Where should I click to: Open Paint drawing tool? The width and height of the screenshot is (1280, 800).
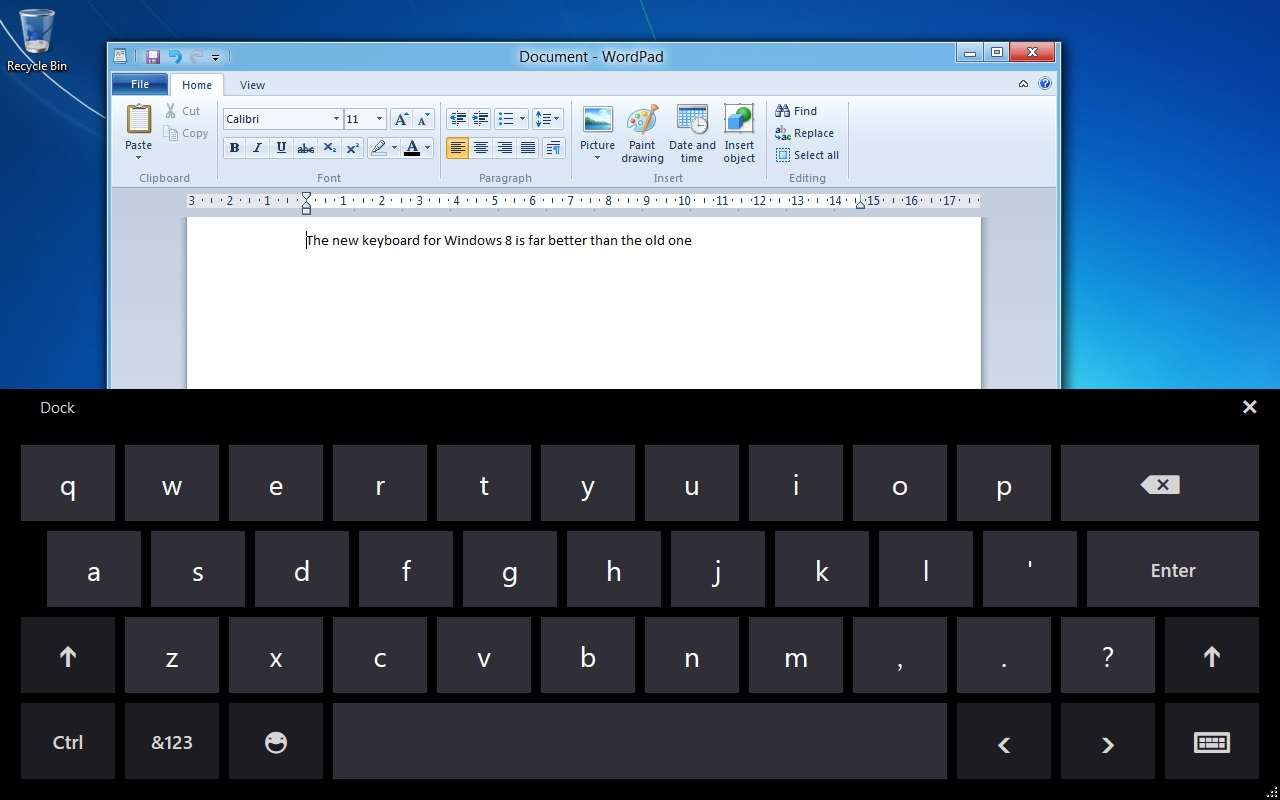[x=642, y=133]
